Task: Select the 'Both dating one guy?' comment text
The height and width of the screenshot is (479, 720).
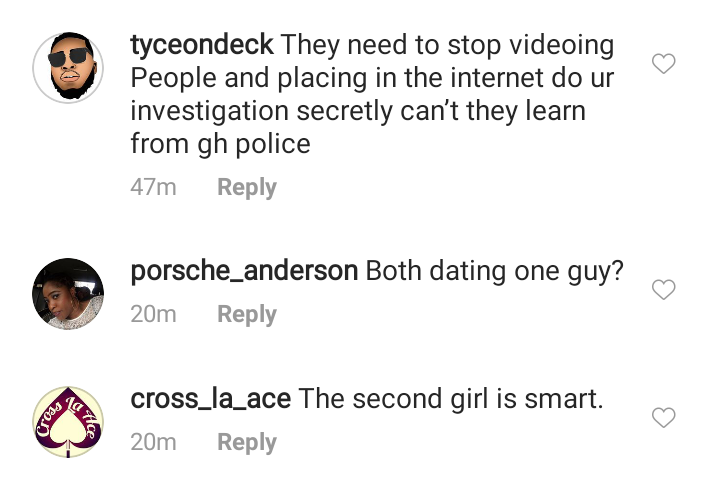Action: tap(495, 271)
